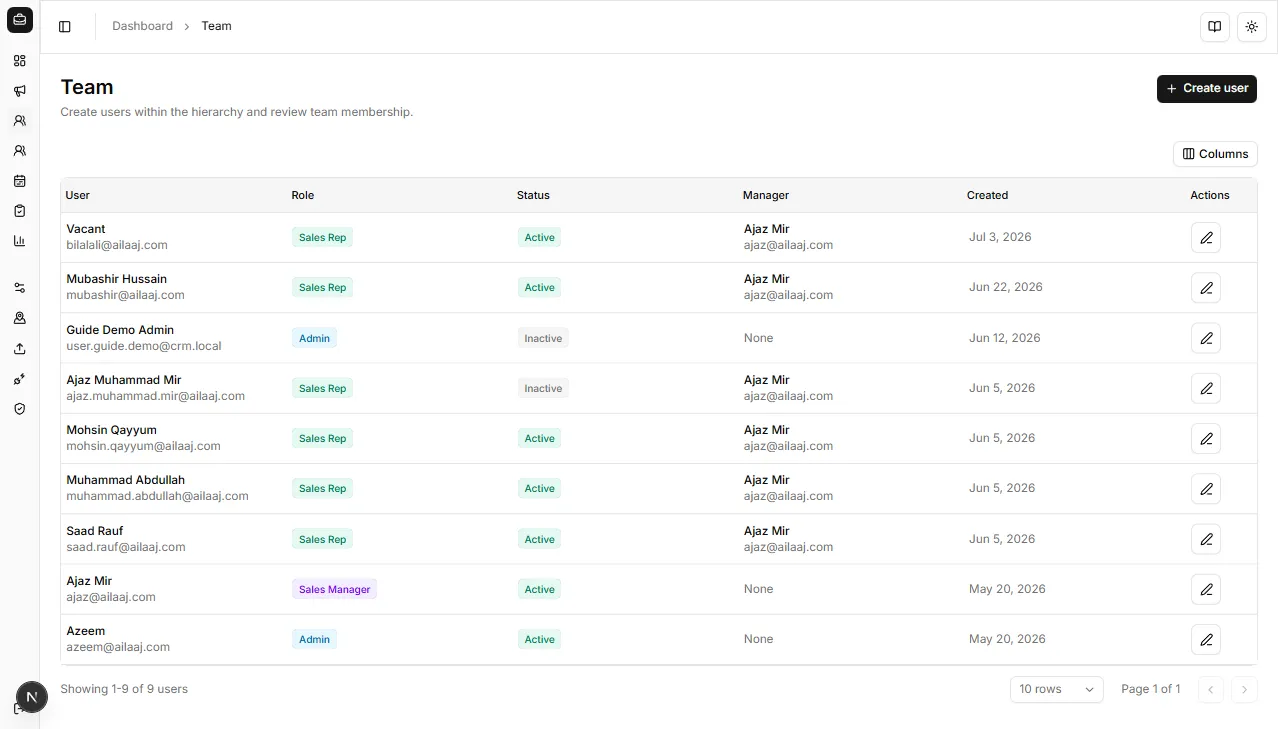Image resolution: width=1278 pixels, height=729 pixels.
Task: Open the calendar icon in sidebar
Action: [x=20, y=181]
